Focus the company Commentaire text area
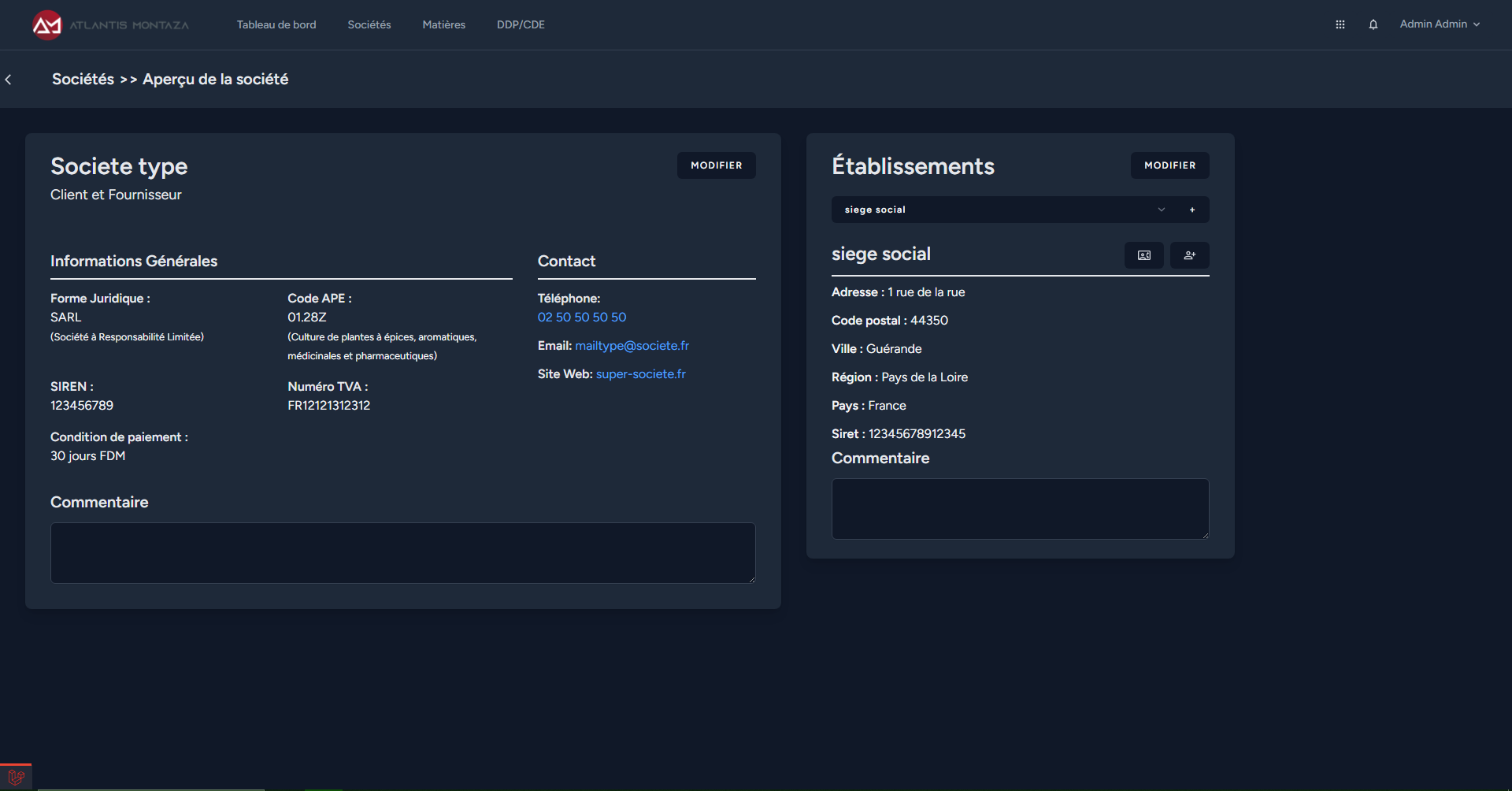The height and width of the screenshot is (791, 1512). 402,553
